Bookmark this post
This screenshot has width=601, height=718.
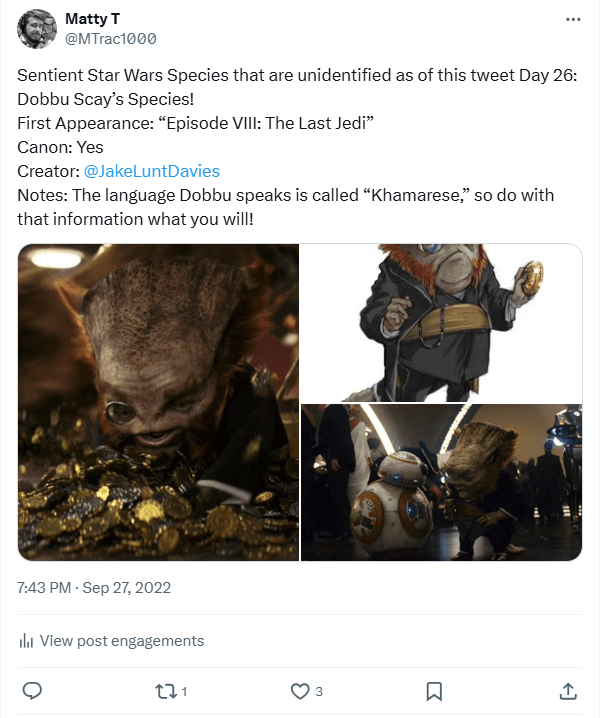(434, 691)
